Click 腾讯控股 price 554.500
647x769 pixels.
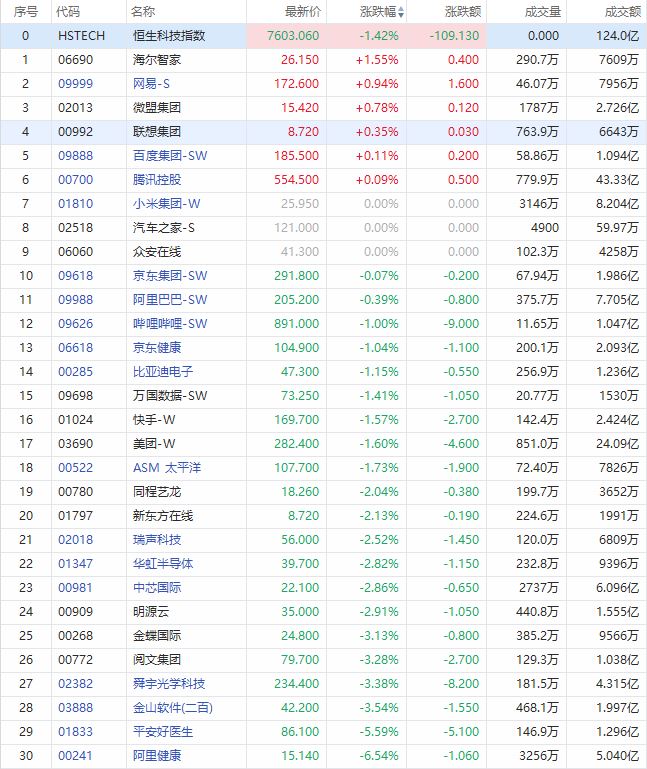(x=297, y=180)
